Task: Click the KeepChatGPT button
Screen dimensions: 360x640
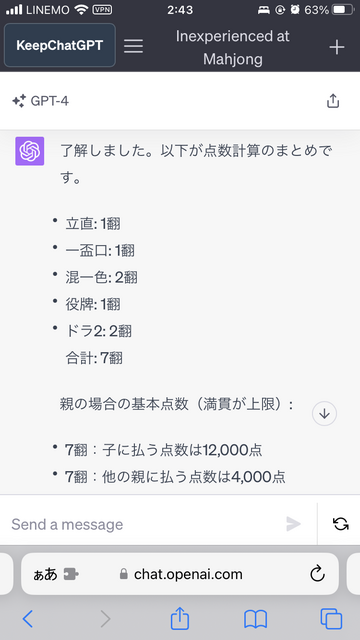Action: click(60, 45)
